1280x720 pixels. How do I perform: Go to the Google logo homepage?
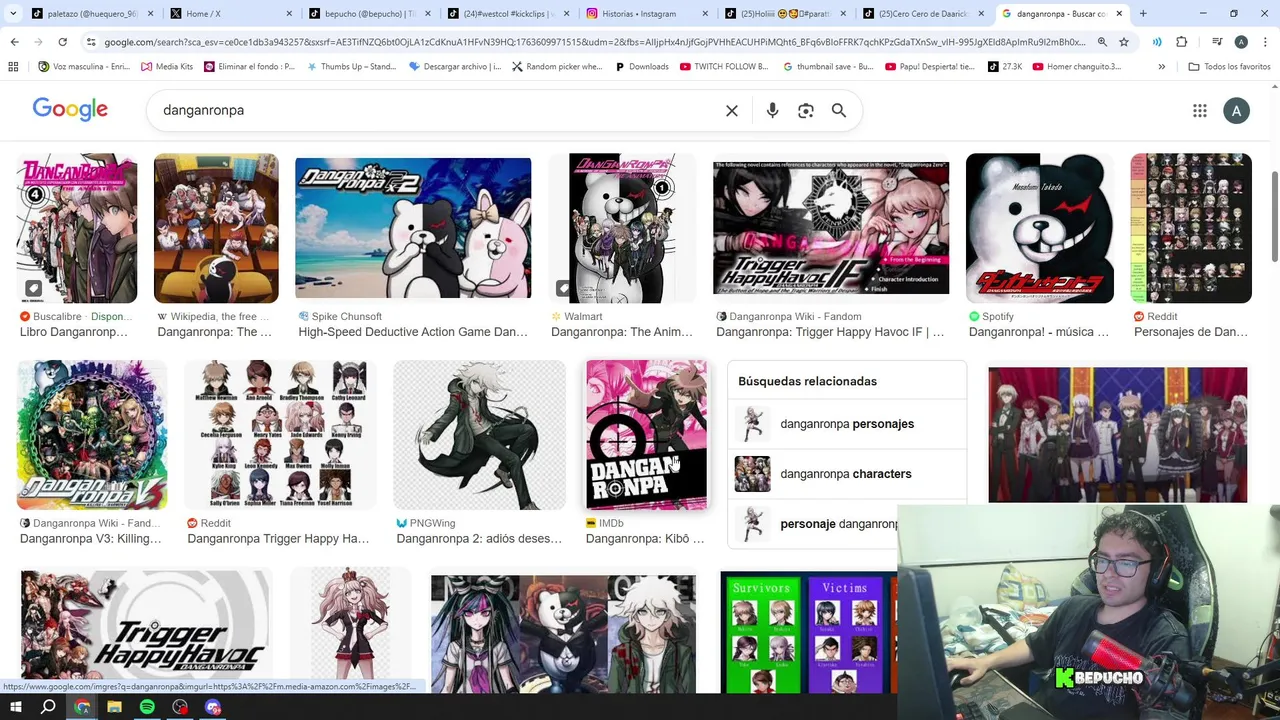pyautogui.click(x=70, y=110)
